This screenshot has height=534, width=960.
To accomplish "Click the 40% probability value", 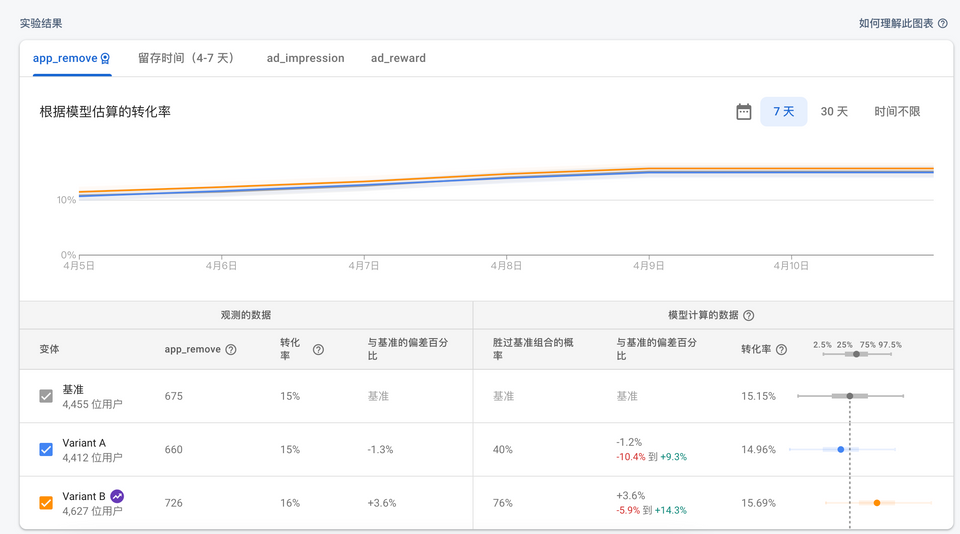I will [x=503, y=449].
